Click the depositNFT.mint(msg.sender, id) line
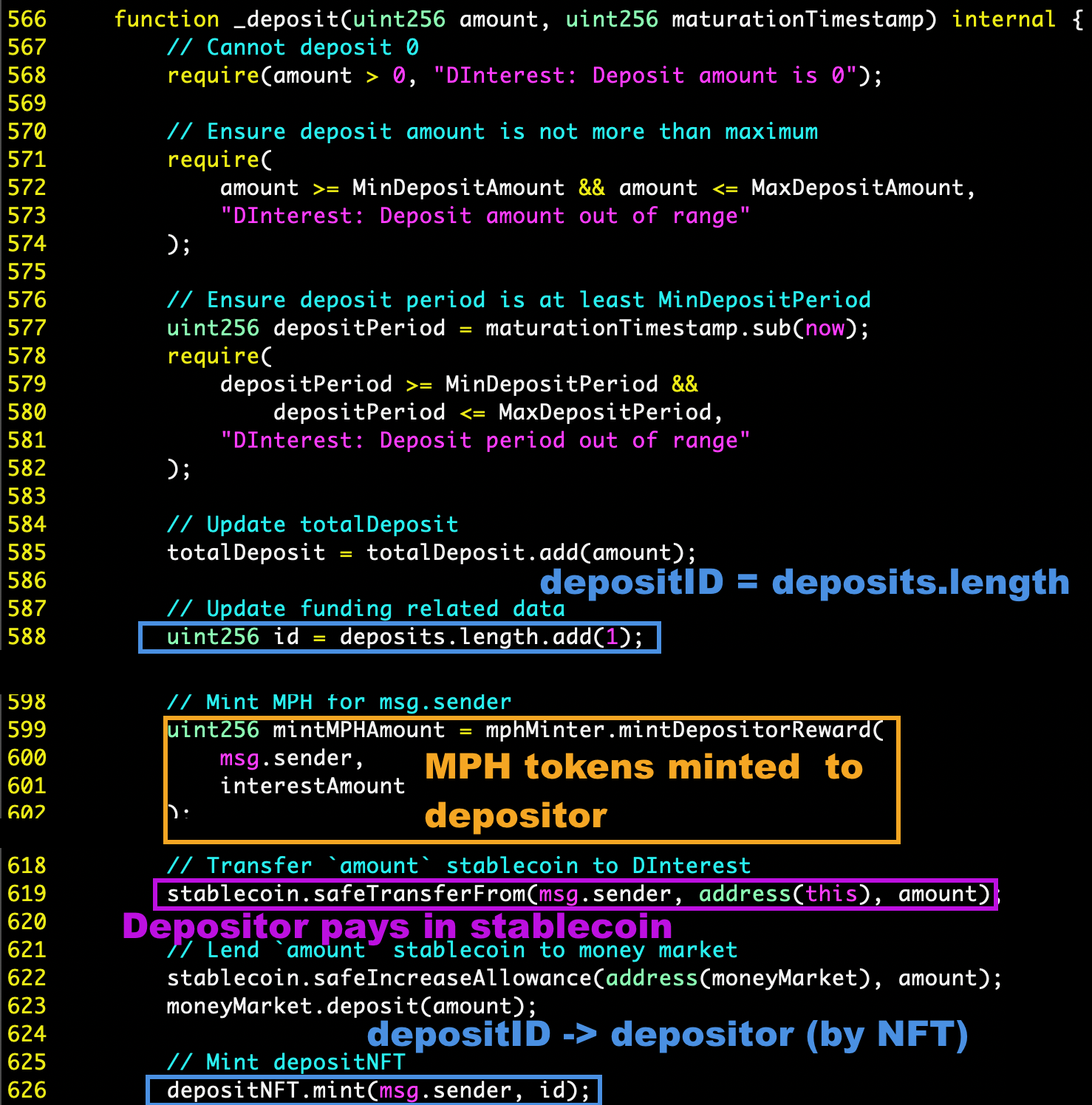This screenshot has width=1092, height=1105. click(374, 1090)
